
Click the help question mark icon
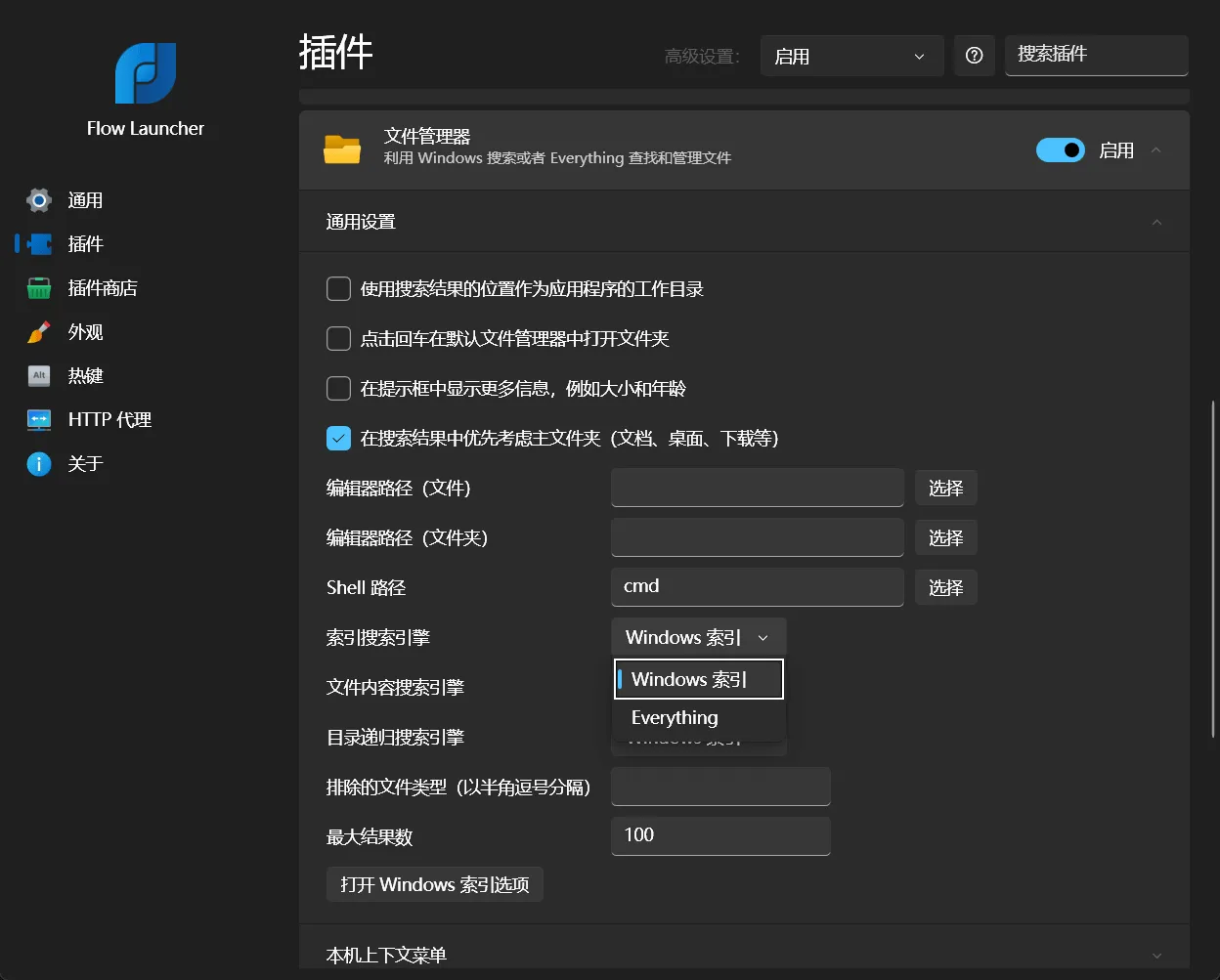point(974,56)
